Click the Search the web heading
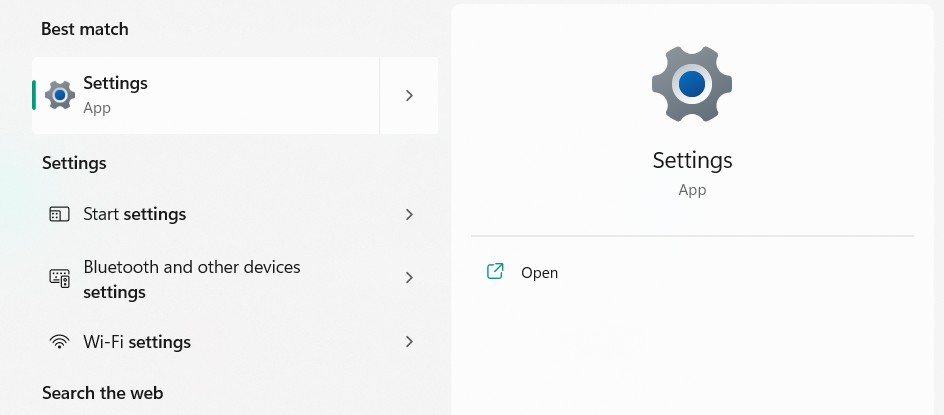944x415 pixels. [102, 393]
